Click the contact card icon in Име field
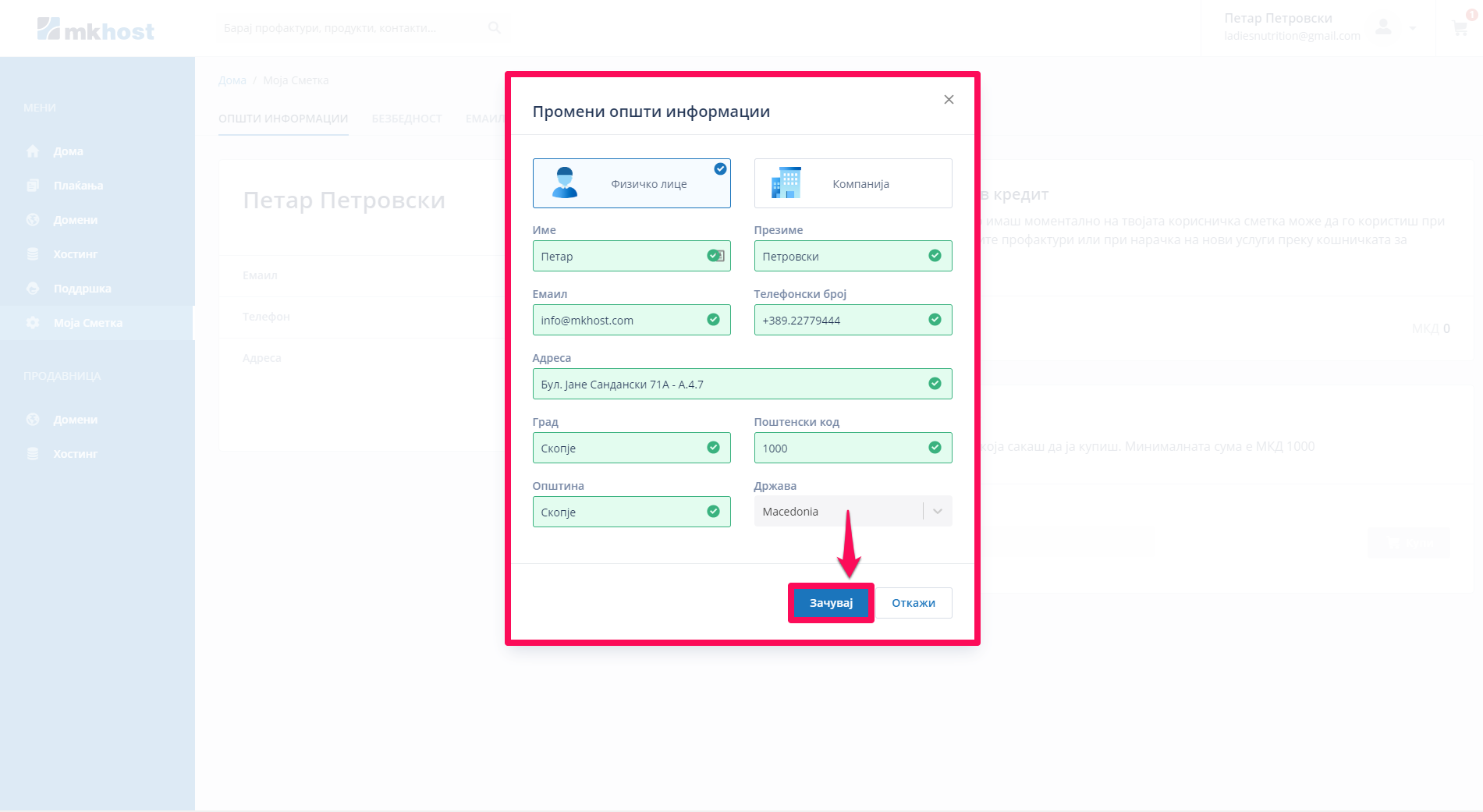 [x=719, y=256]
